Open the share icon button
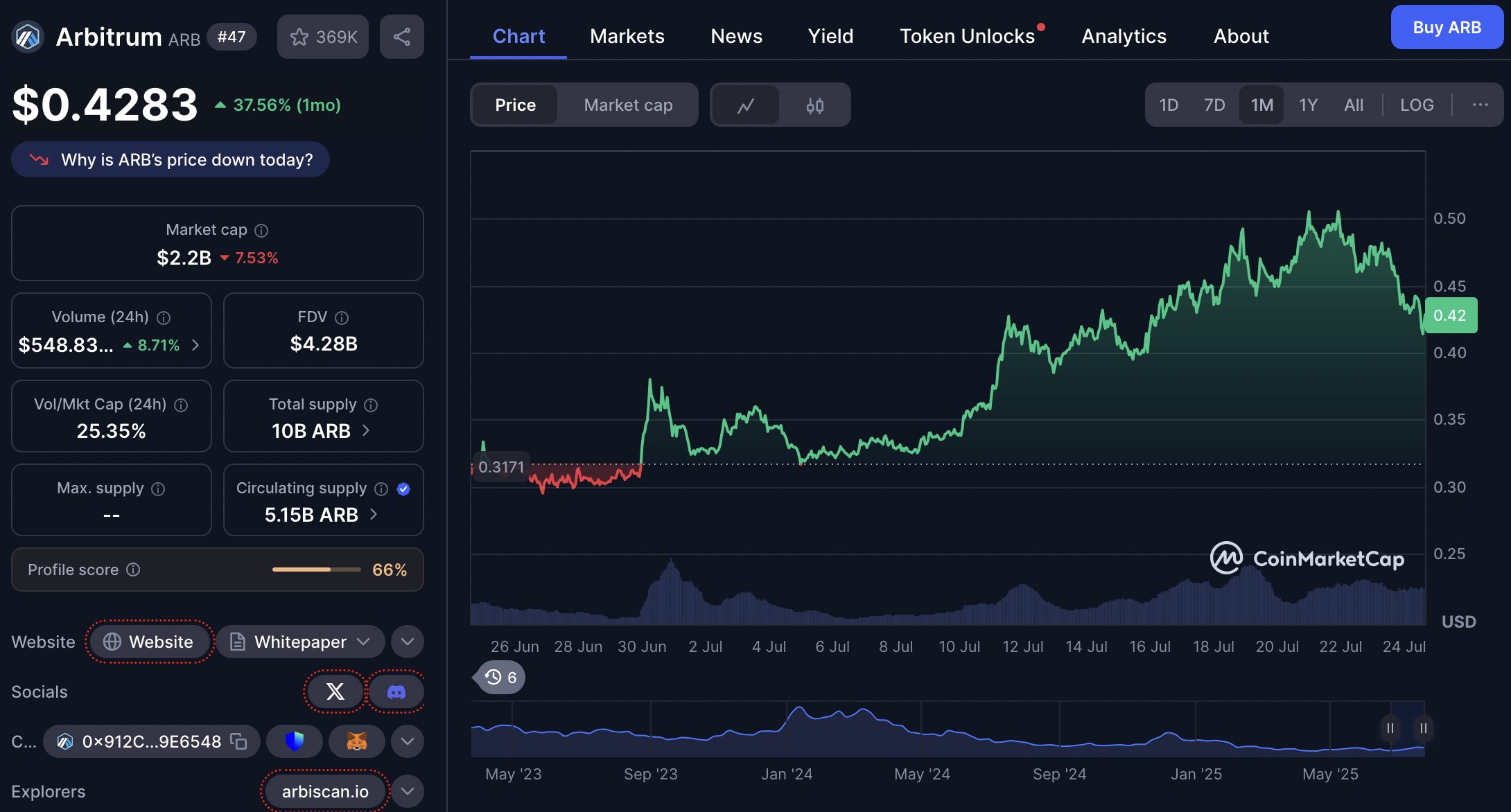Image resolution: width=1511 pixels, height=812 pixels. point(402,37)
